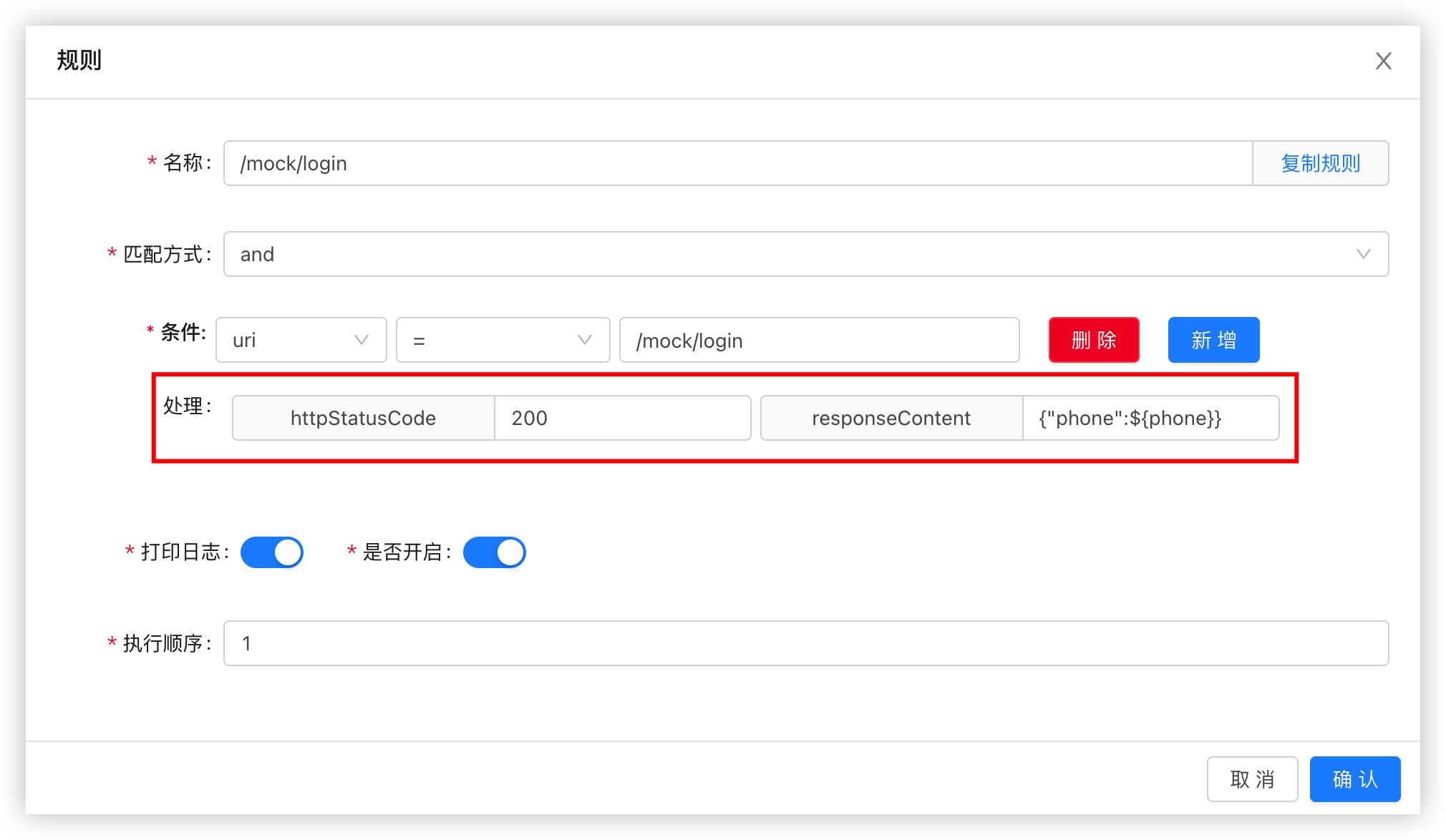Toggle the 打印日志 switch off
This screenshot has width=1446, height=840.
point(272,552)
